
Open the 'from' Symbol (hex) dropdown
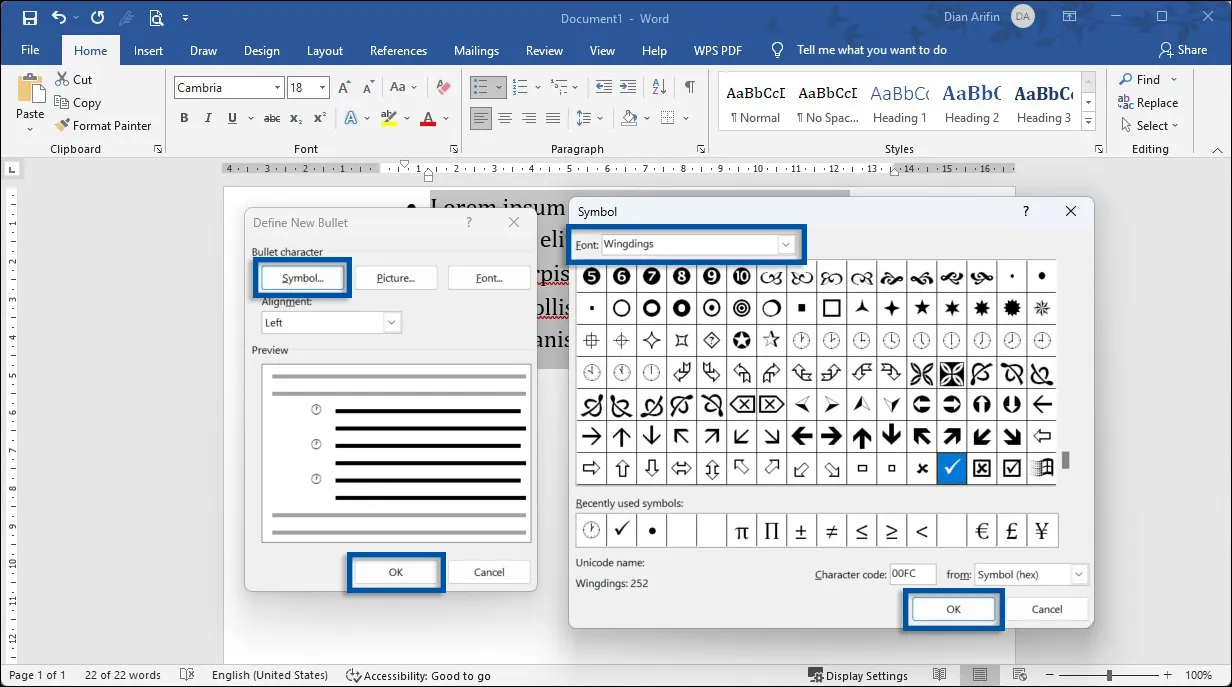pyautogui.click(x=1078, y=575)
